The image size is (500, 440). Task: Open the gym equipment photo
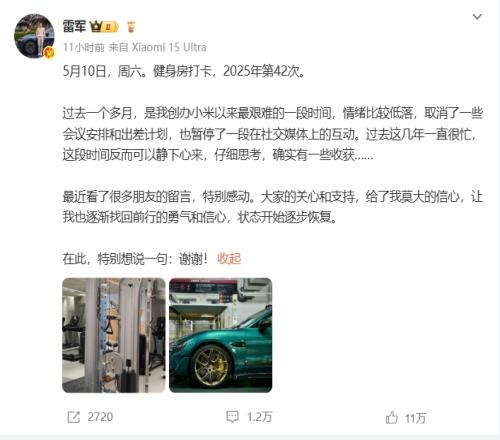pyautogui.click(x=114, y=335)
